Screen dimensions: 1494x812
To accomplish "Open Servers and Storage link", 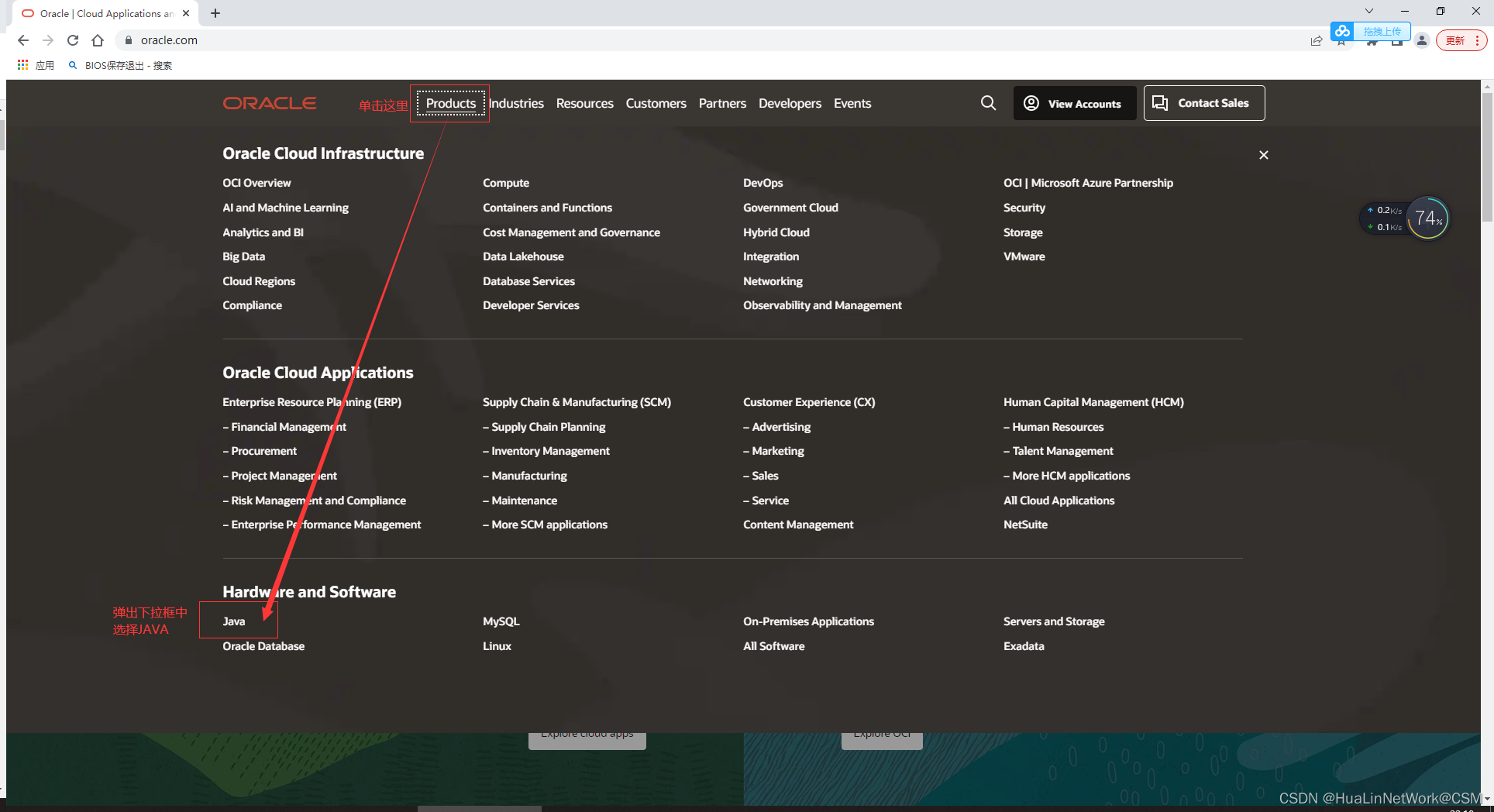I will 1054,621.
